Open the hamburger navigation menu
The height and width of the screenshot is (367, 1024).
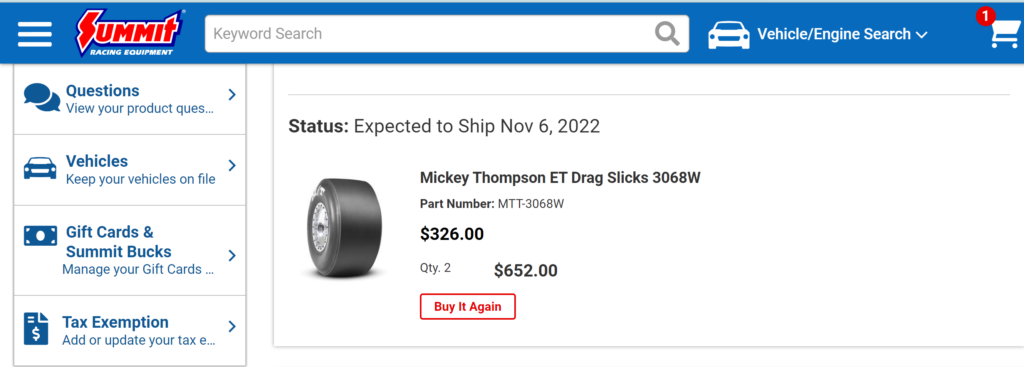pos(35,34)
